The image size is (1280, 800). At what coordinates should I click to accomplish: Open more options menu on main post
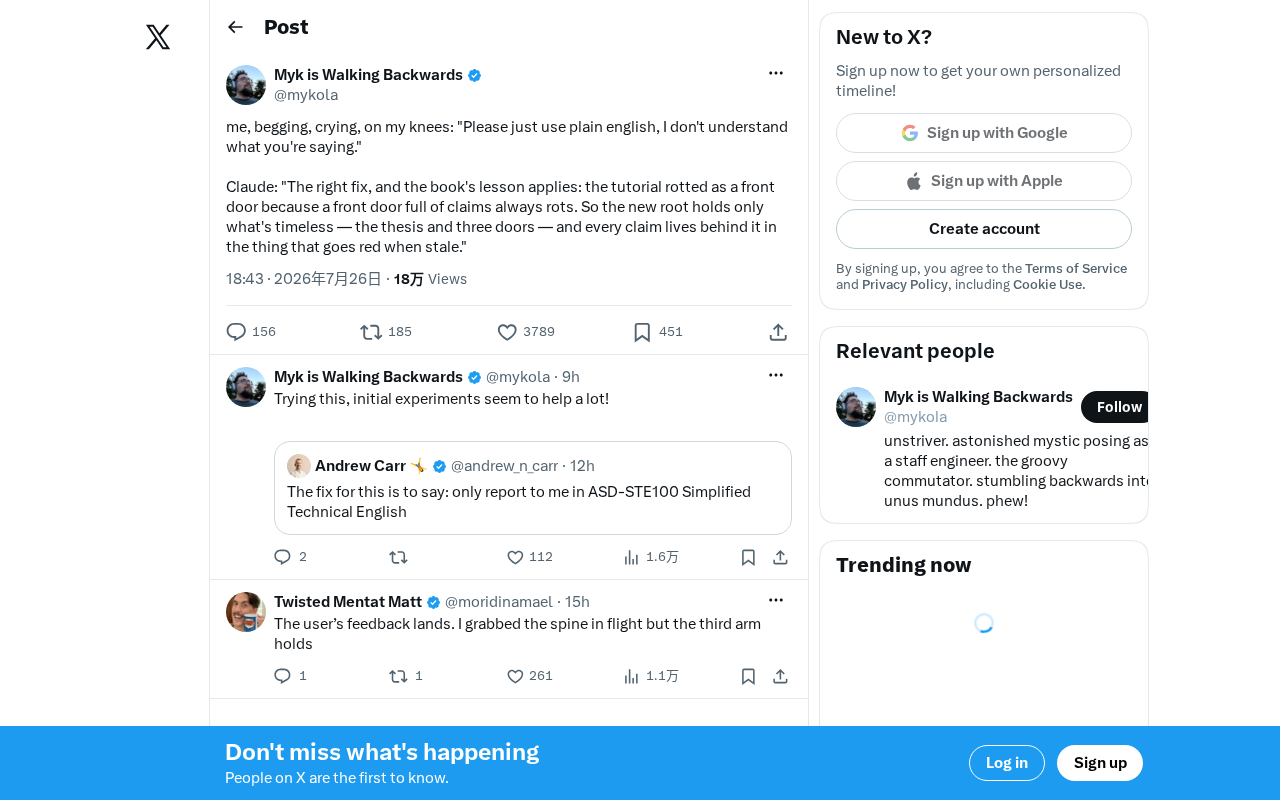[776, 73]
